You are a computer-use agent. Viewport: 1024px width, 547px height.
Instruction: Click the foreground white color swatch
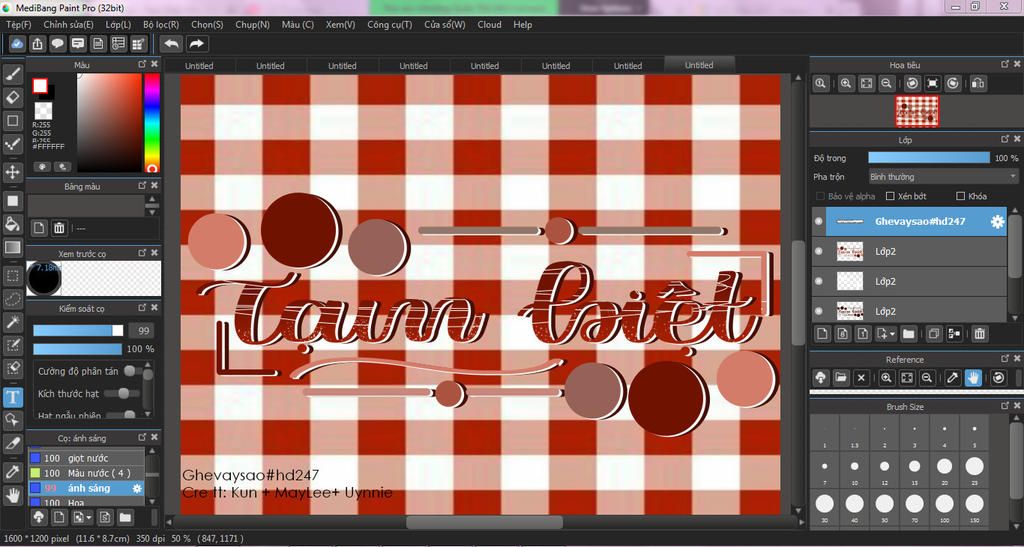40,86
